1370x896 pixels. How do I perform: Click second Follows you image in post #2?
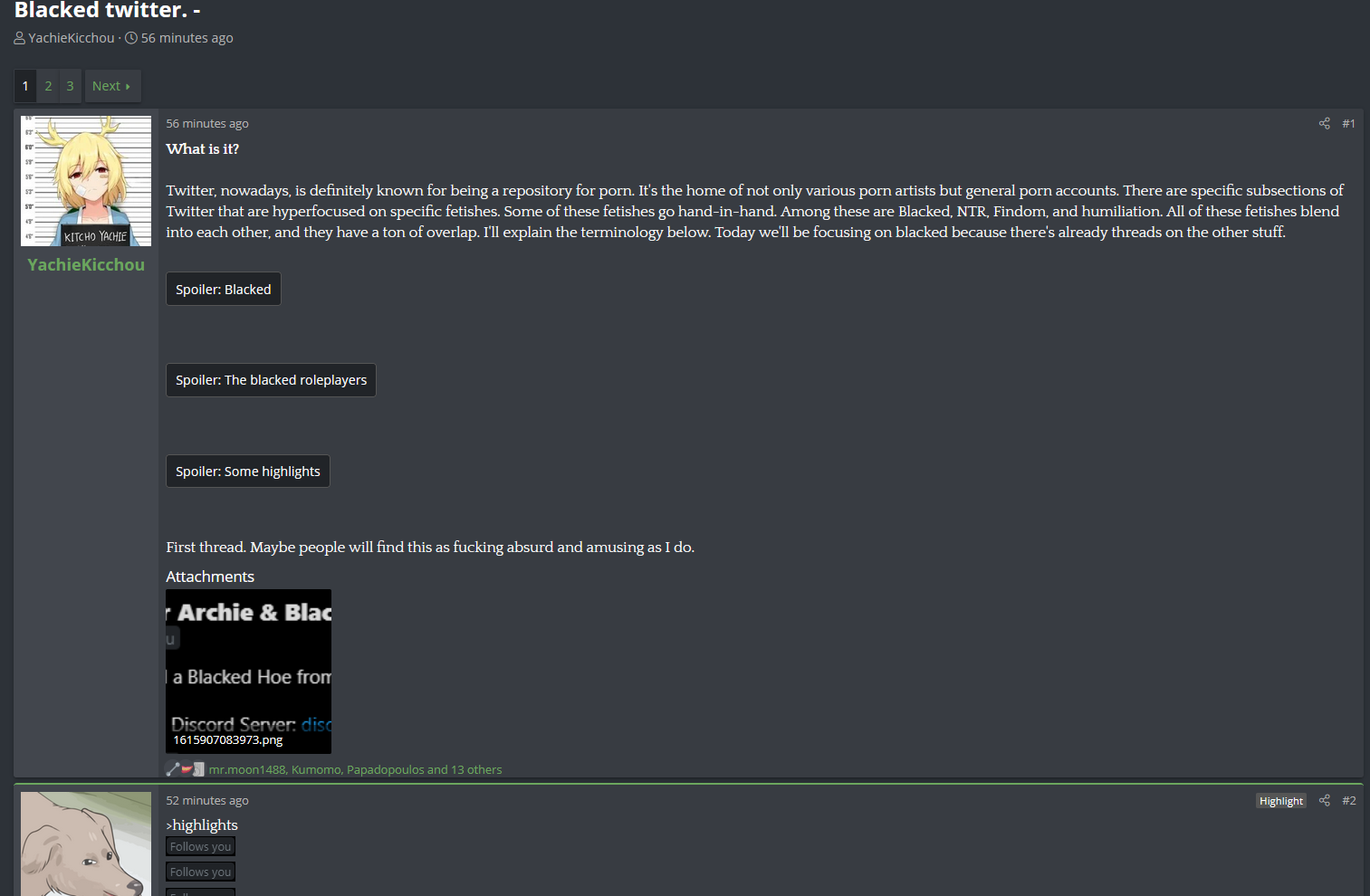pyautogui.click(x=201, y=872)
